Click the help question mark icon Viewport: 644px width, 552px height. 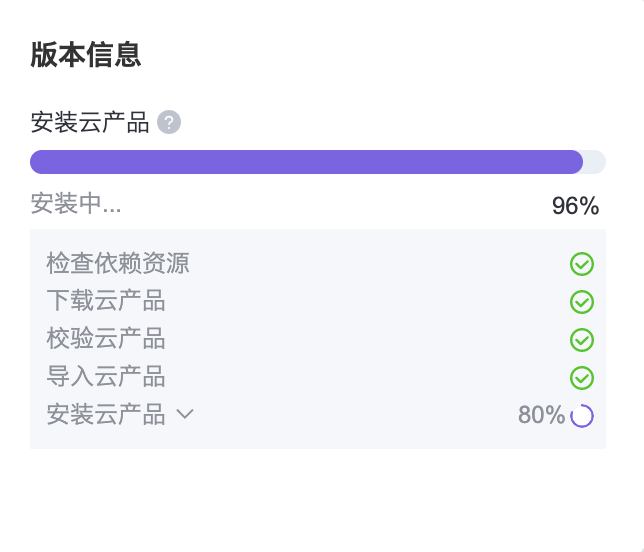coord(169,123)
